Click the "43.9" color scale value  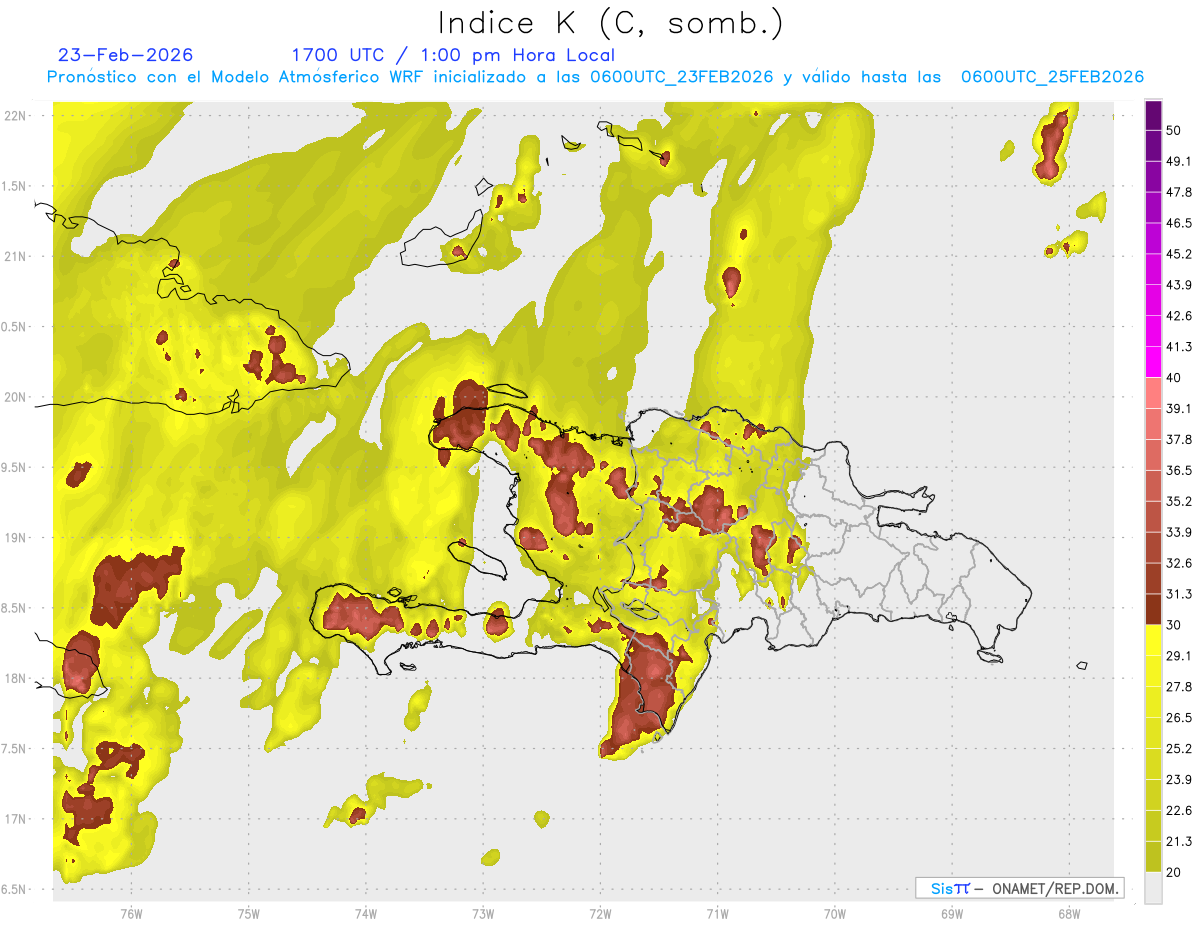coord(1178,285)
